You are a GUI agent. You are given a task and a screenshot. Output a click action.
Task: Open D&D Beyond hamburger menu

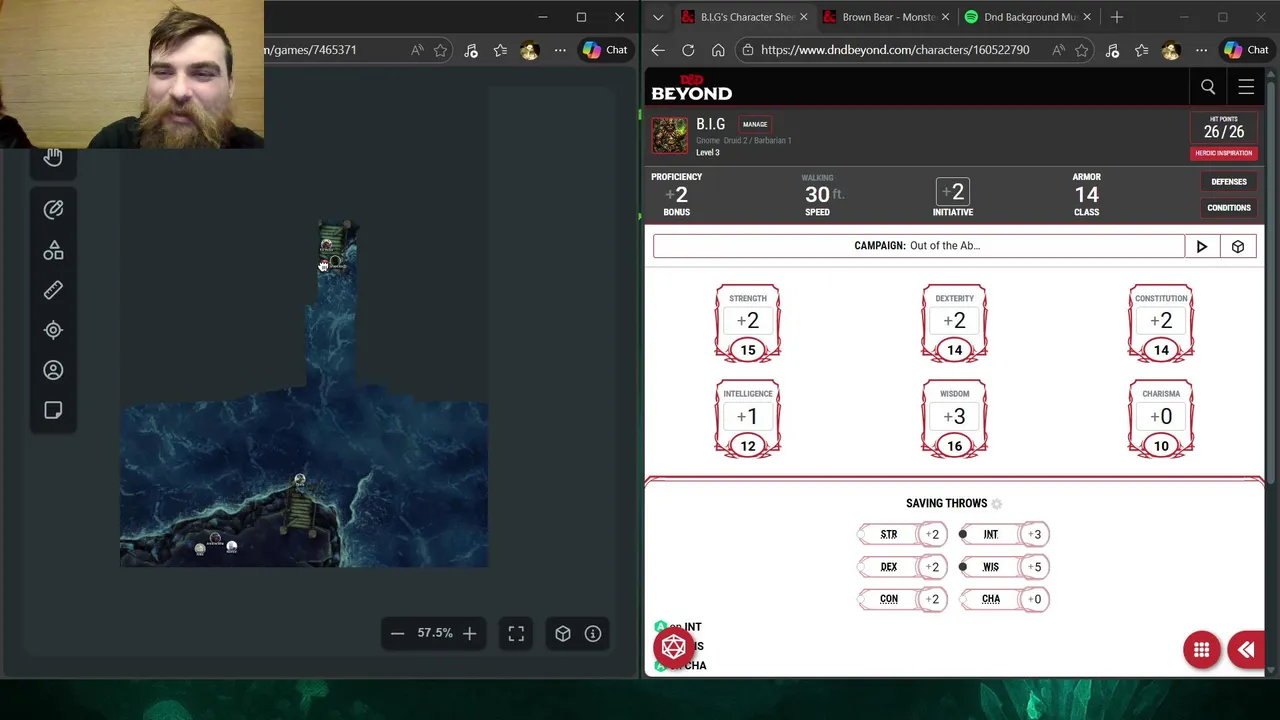coord(1246,87)
